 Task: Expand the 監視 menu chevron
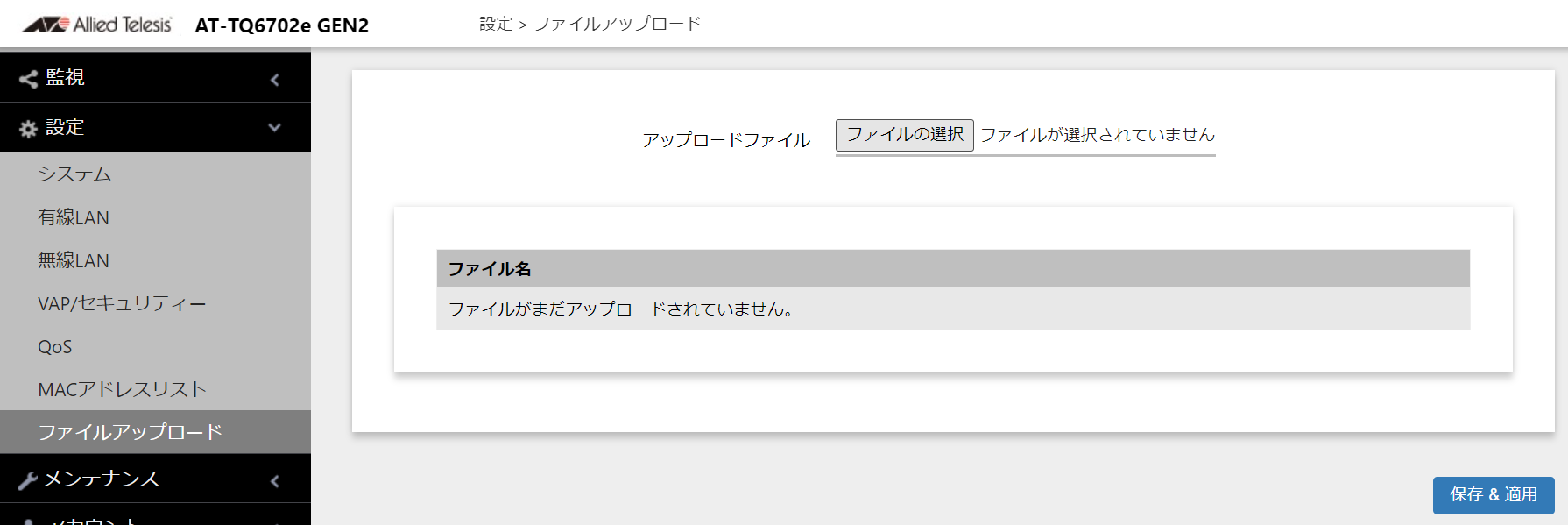pos(275,80)
